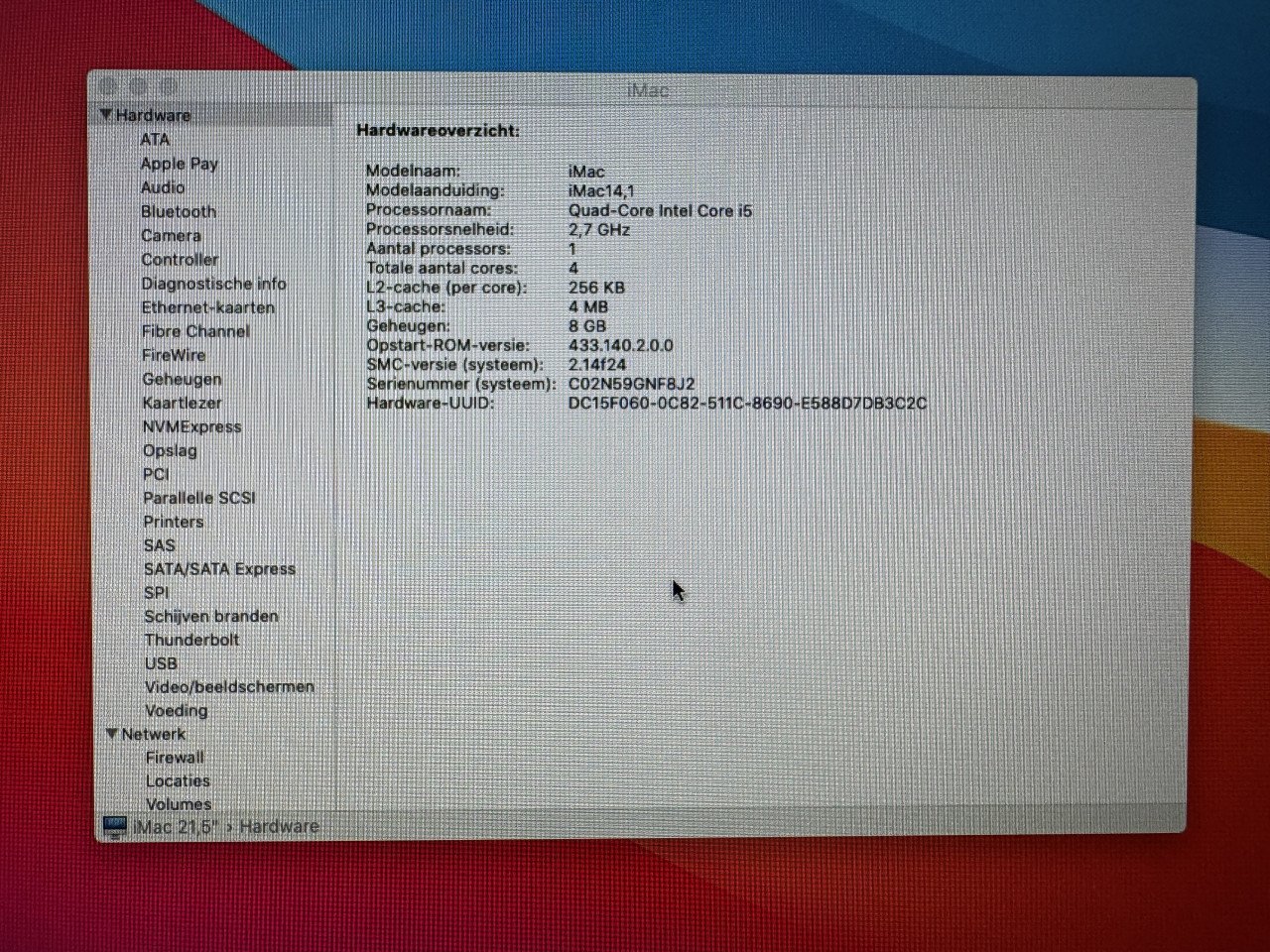This screenshot has width=1270, height=952.
Task: Collapse the Hardware section triangle
Action: [x=106, y=115]
